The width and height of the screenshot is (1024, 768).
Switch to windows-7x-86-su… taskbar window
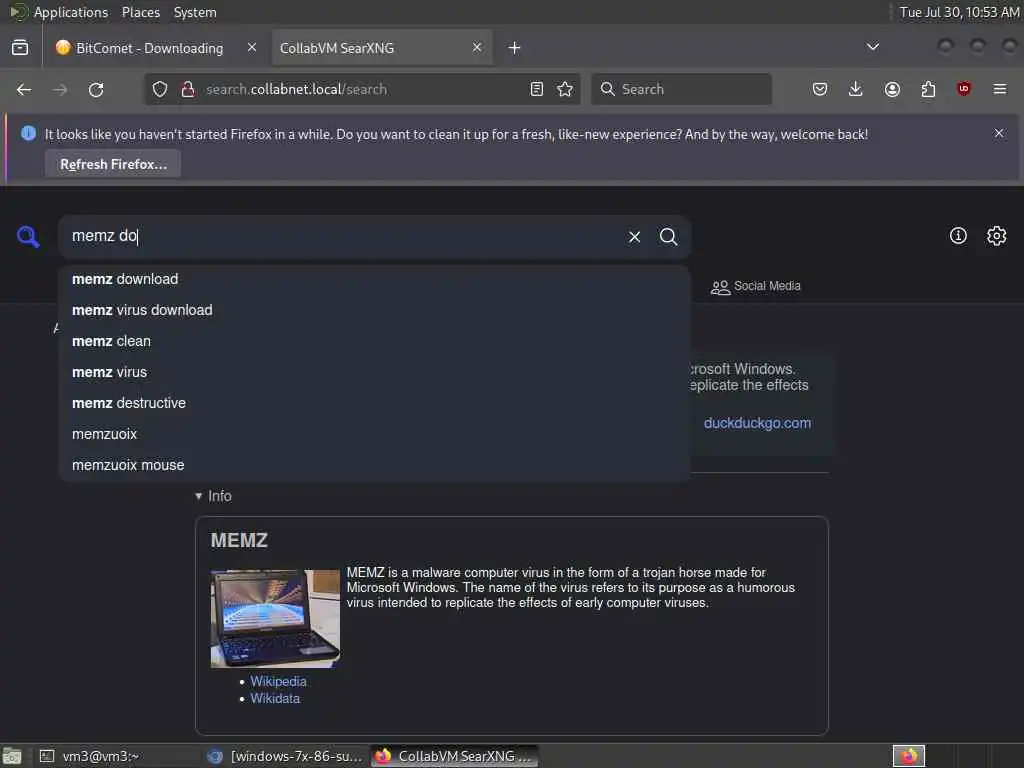pos(285,756)
